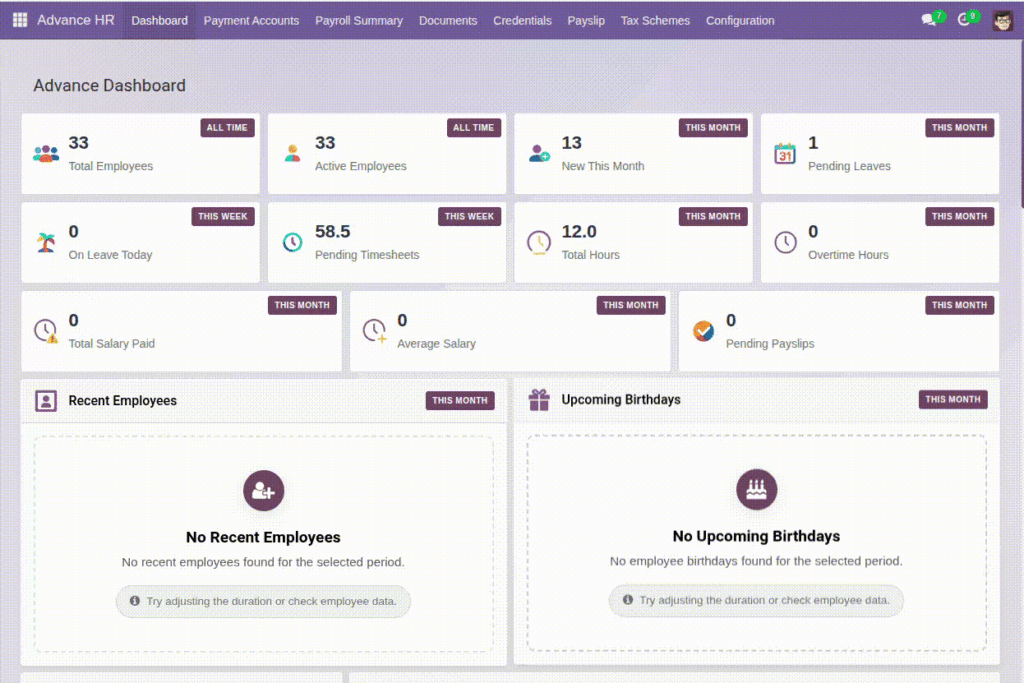Open the ALL TIME filter on Total Employees
The image size is (1024, 683).
pyautogui.click(x=227, y=128)
